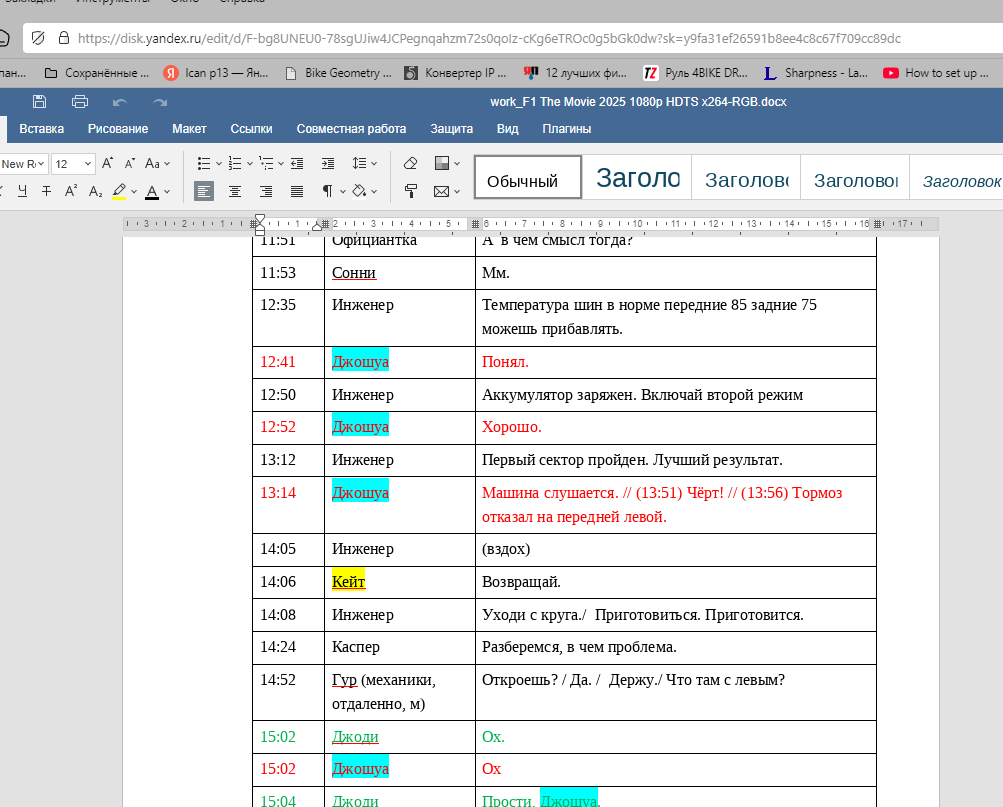The width and height of the screenshot is (1003, 807).
Task: Click the multilevel list icon
Action: tap(266, 164)
